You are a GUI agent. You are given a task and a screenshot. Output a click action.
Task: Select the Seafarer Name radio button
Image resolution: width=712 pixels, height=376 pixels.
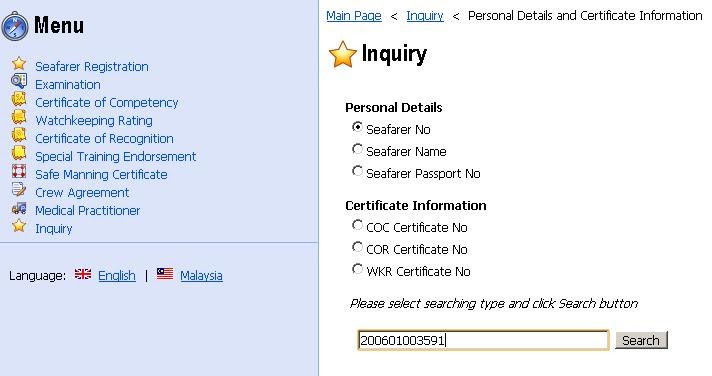pyautogui.click(x=357, y=149)
